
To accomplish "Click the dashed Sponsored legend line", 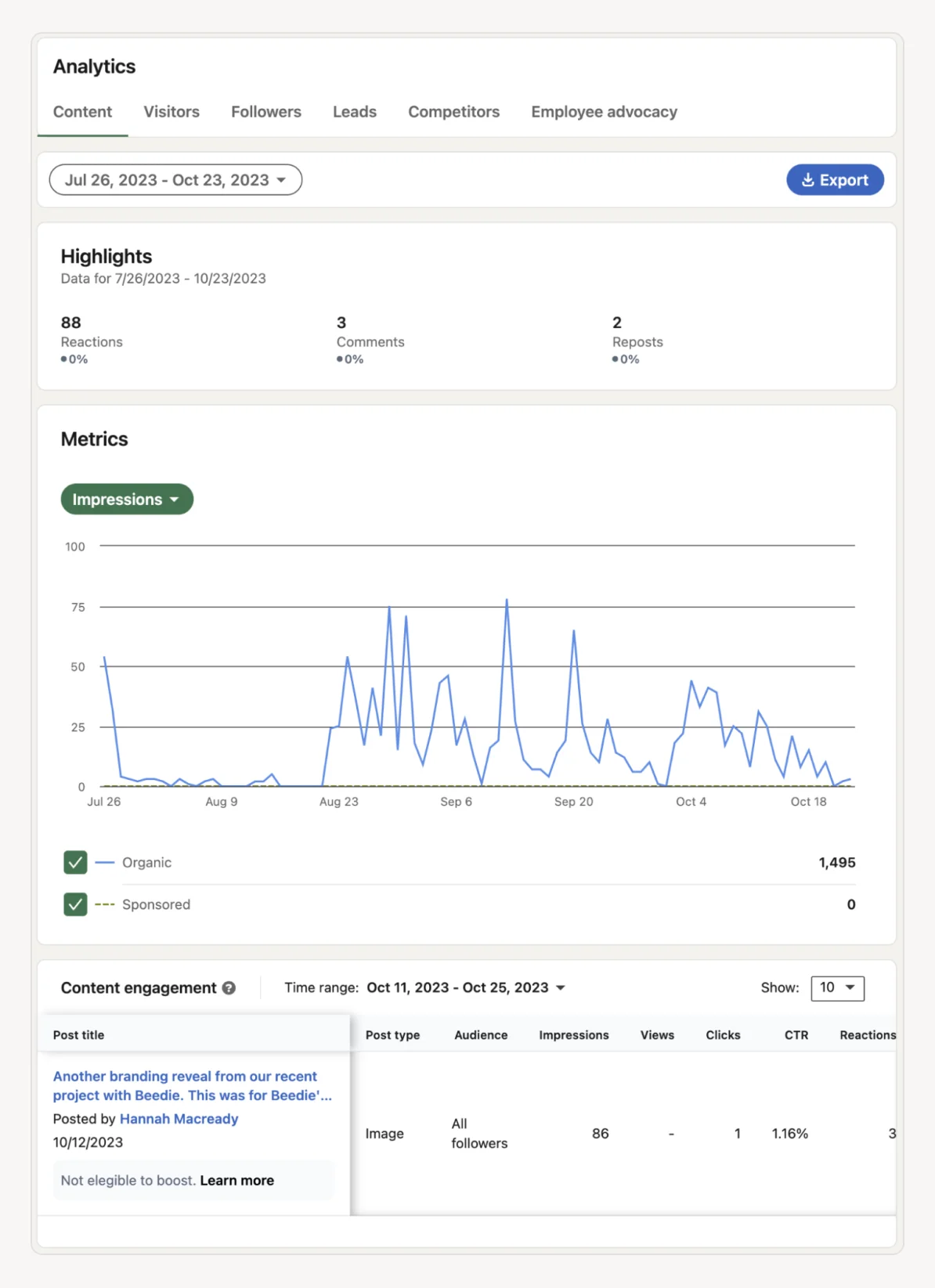I will (x=105, y=904).
